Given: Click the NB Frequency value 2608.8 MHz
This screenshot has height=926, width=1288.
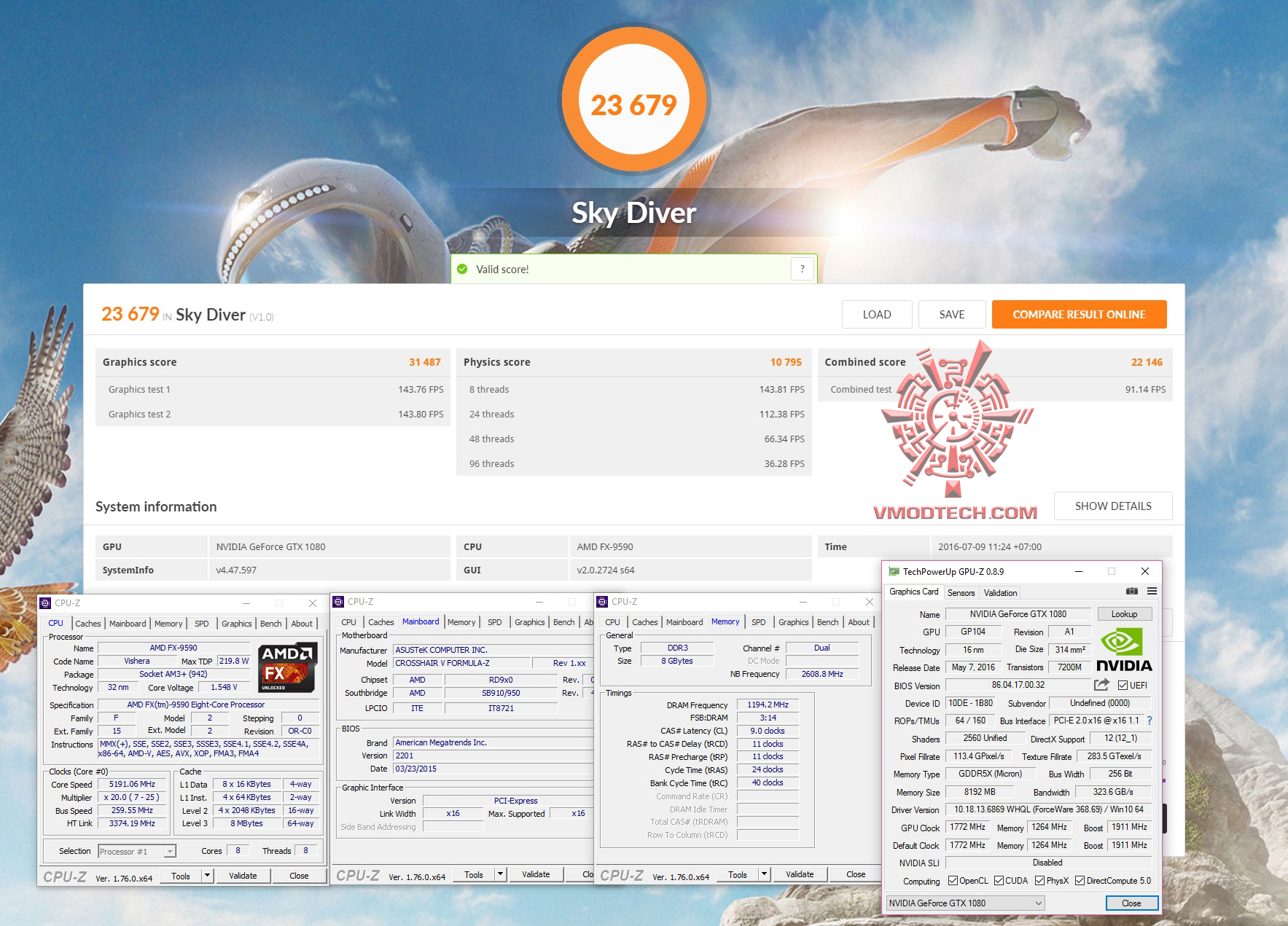Looking at the screenshot, I should pos(822,674).
